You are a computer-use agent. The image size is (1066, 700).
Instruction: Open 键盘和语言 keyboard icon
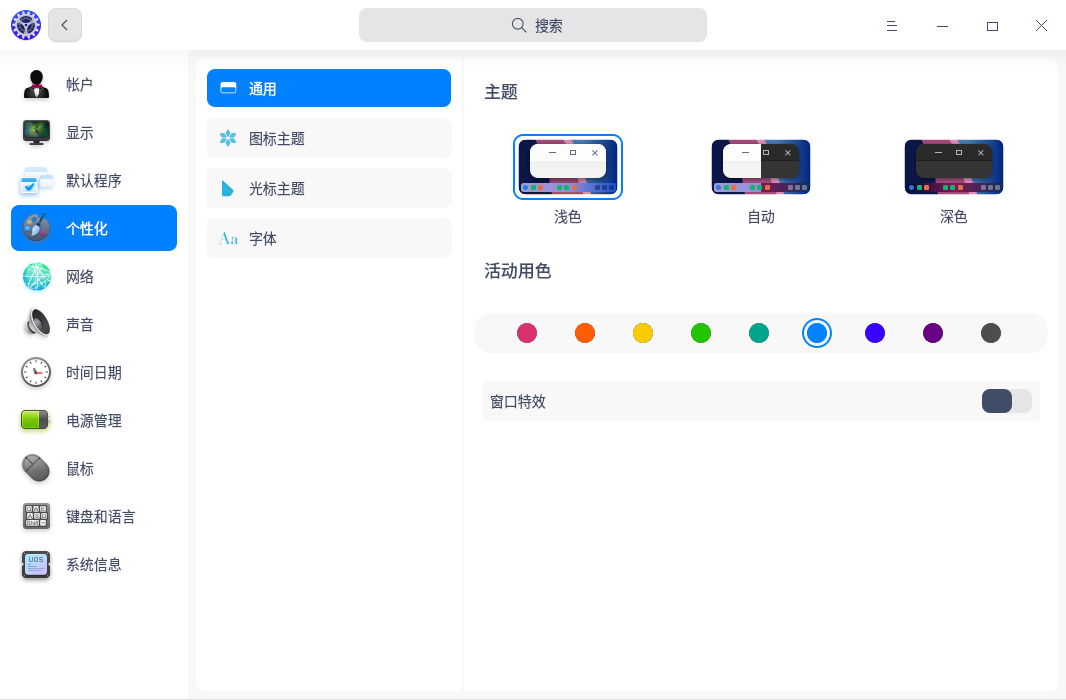click(x=37, y=517)
